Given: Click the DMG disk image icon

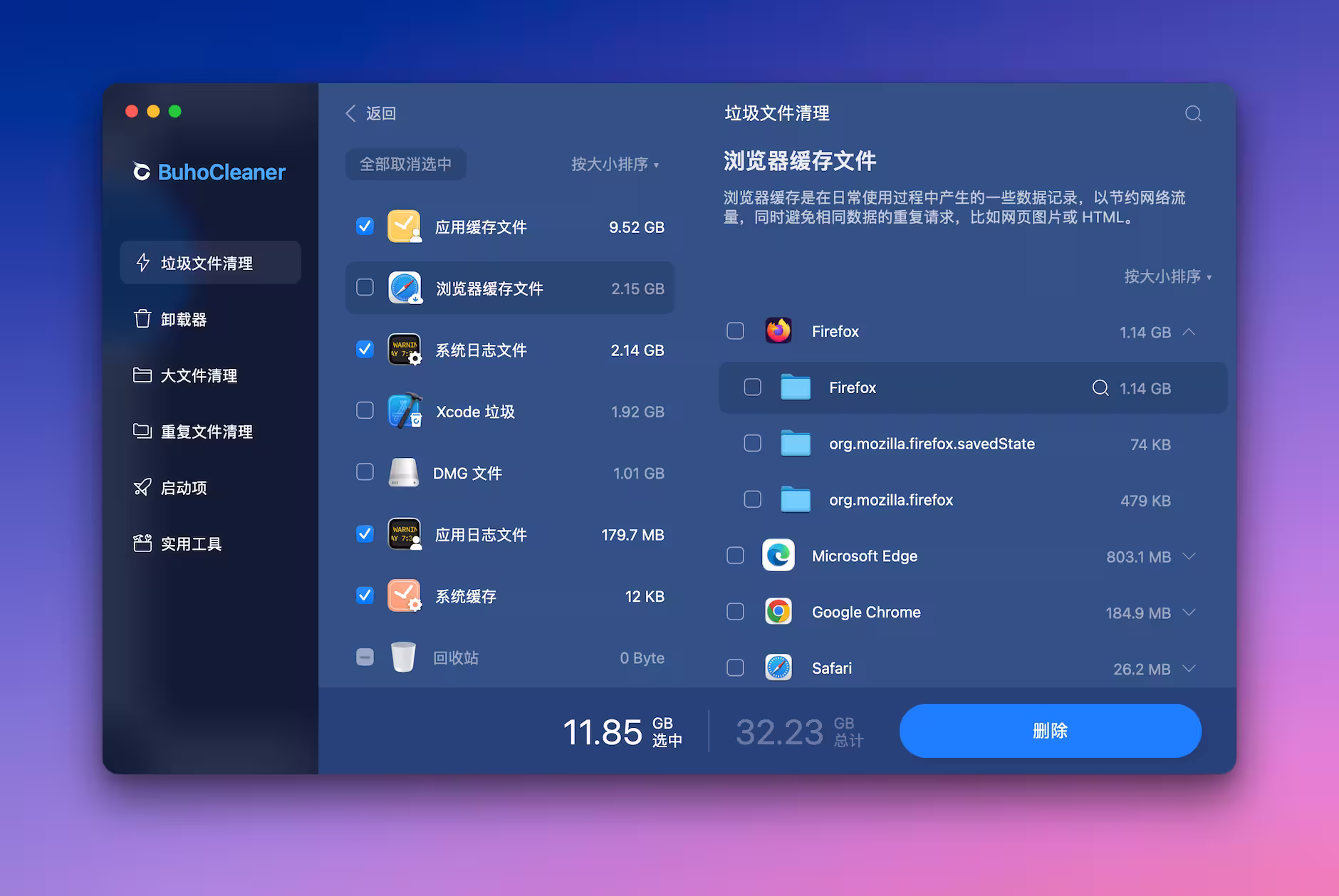Looking at the screenshot, I should [403, 472].
